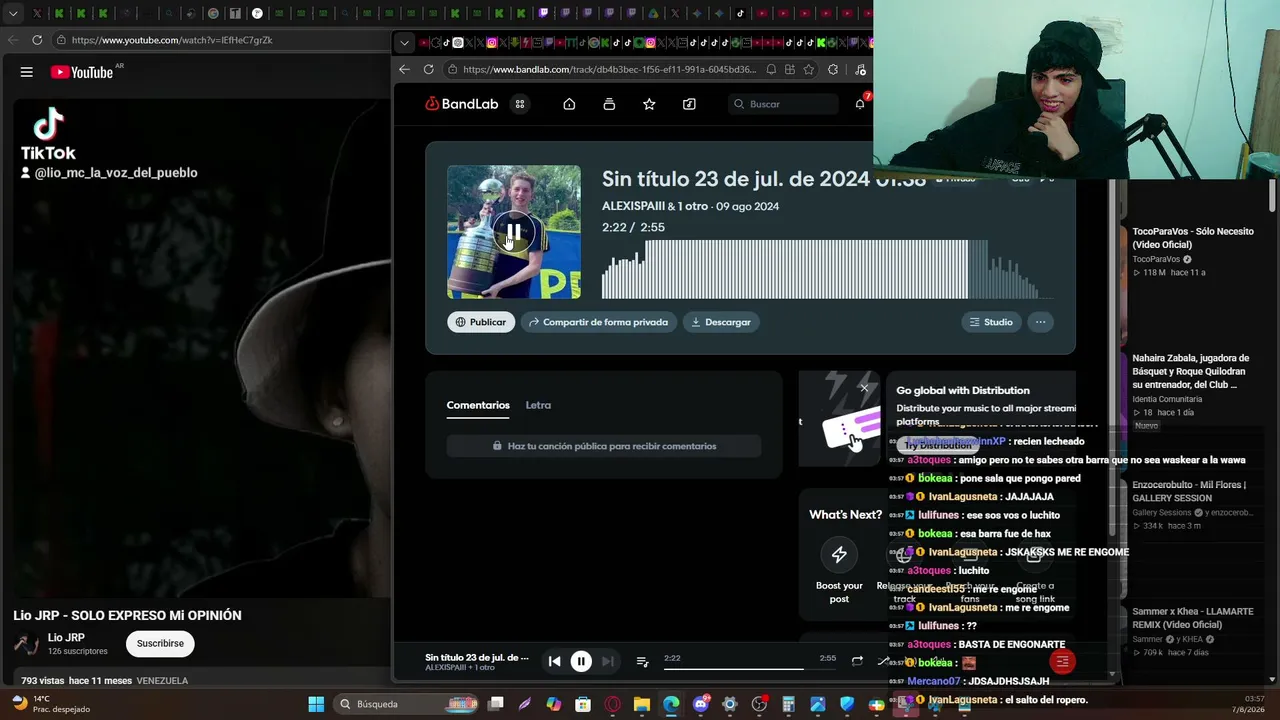Reload the YouTube page
This screenshot has height=720, width=1280.
click(37, 40)
